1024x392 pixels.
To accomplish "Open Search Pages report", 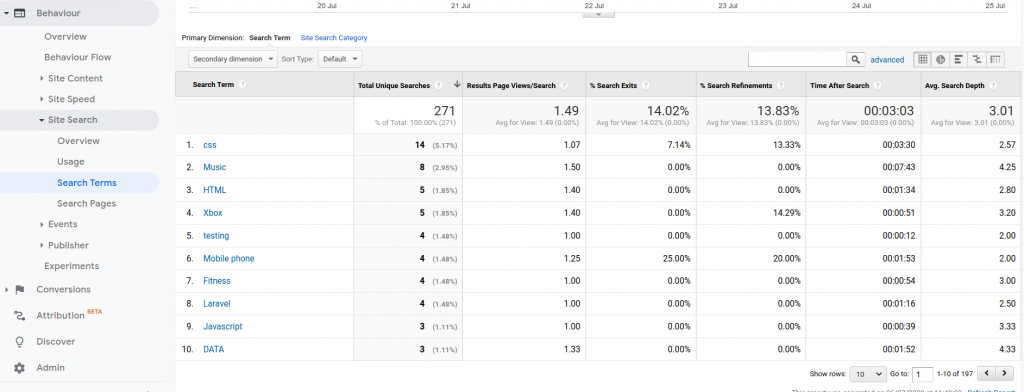I will (x=87, y=204).
